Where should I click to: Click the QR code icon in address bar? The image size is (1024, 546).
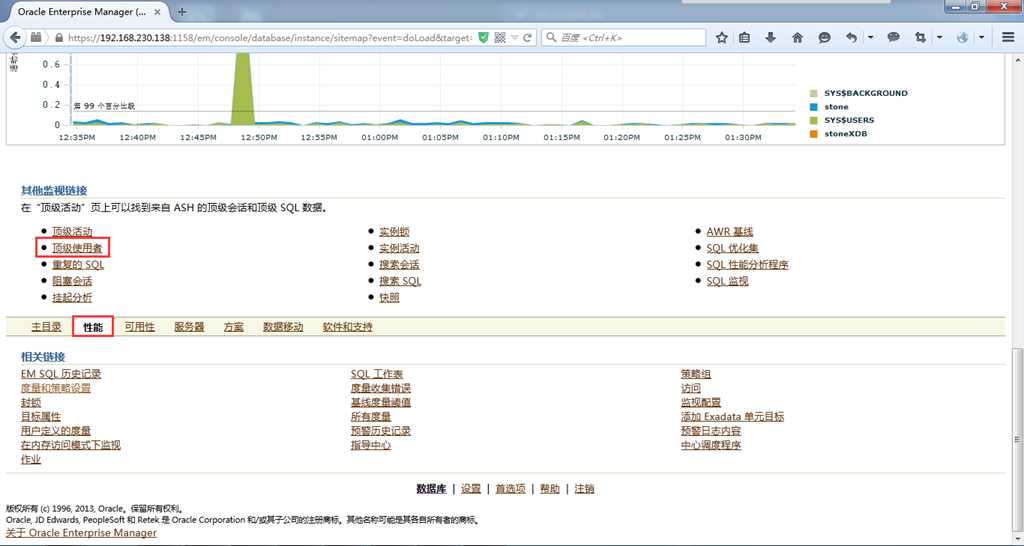pos(500,37)
